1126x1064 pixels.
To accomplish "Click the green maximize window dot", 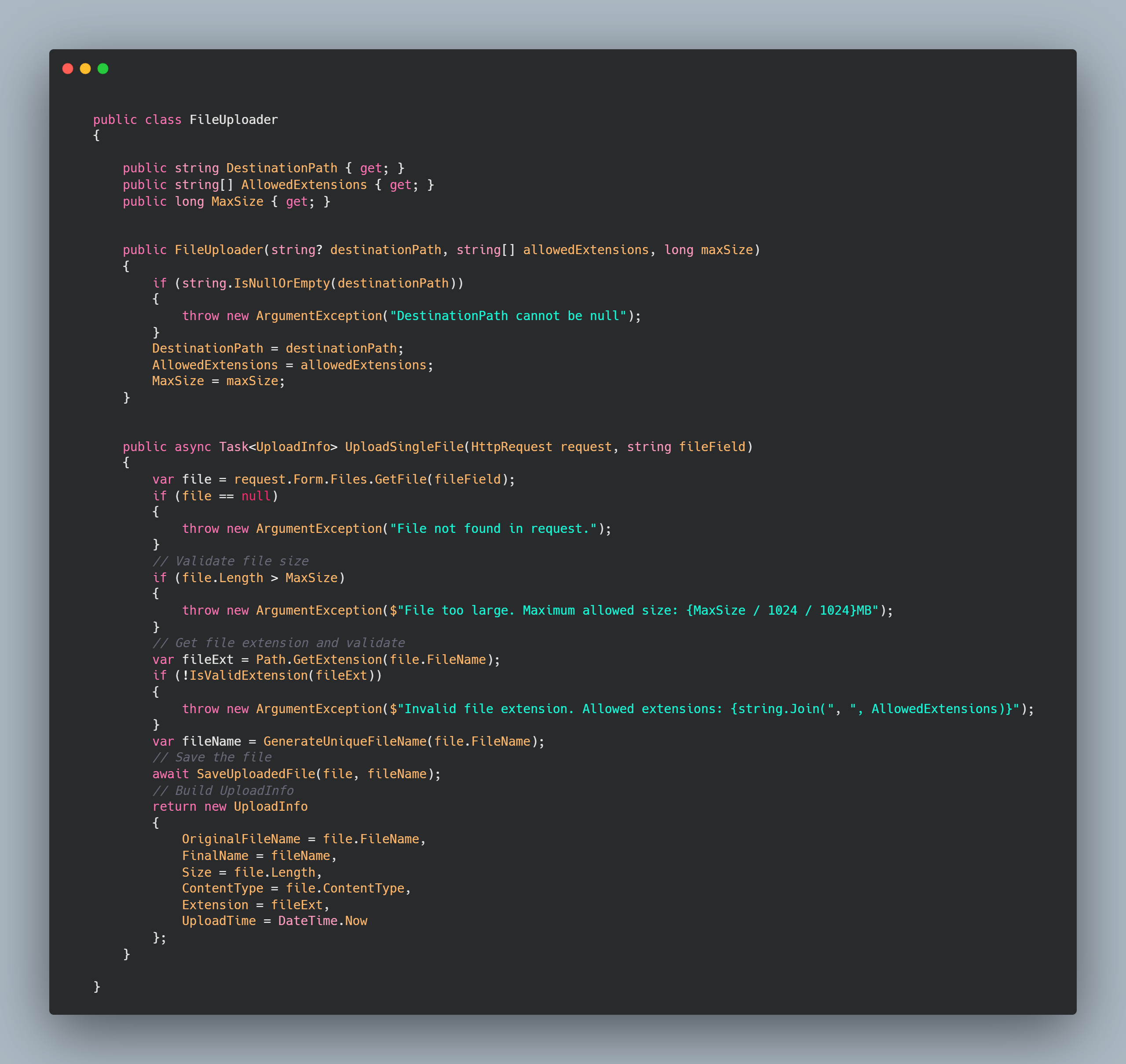I will click(x=102, y=69).
